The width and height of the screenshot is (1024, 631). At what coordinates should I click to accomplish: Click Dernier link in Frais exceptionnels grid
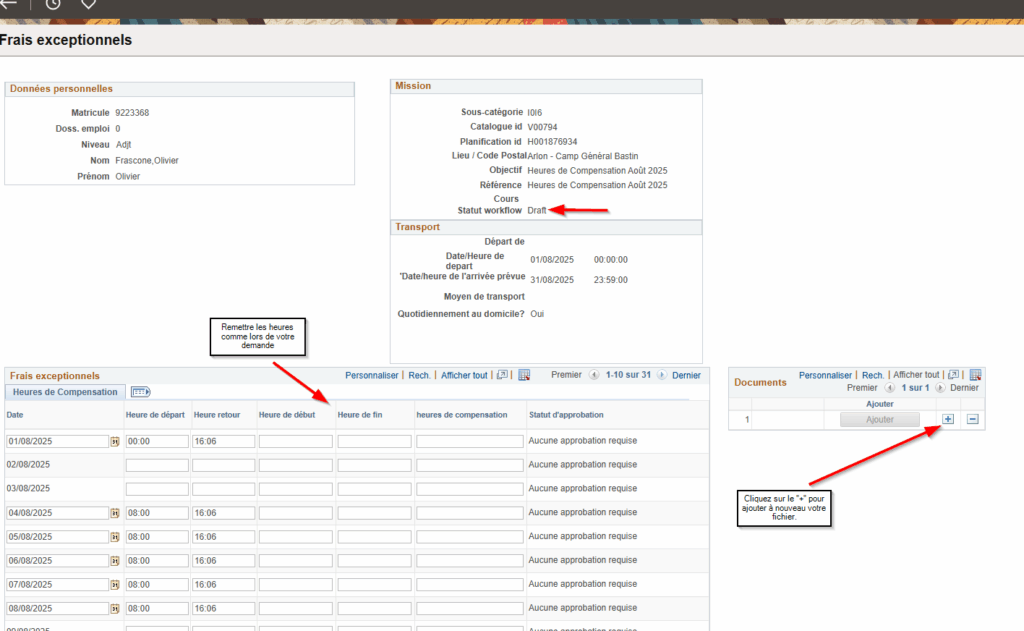click(x=686, y=375)
